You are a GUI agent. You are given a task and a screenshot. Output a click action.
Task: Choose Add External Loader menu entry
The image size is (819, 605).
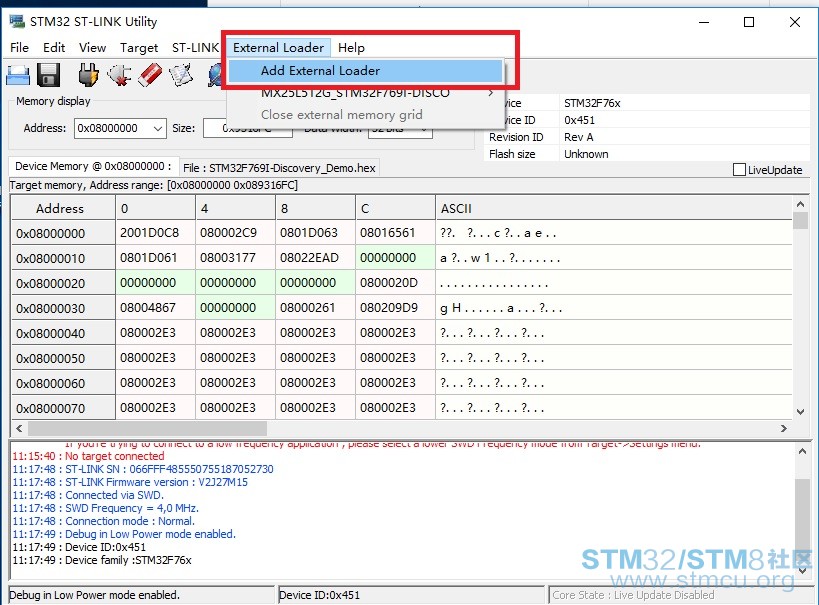[366, 71]
